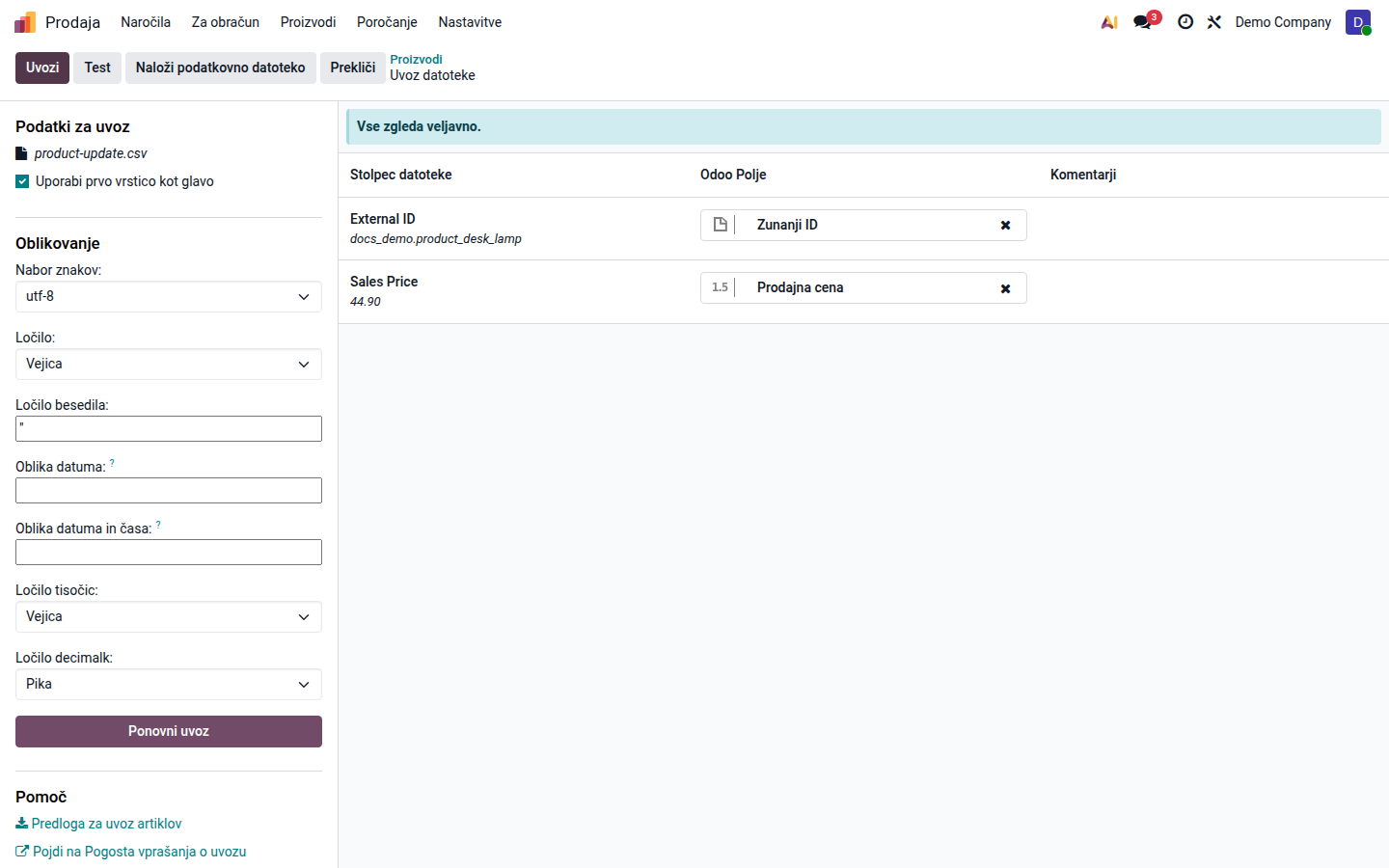Click the product-update.csv file name
The width and height of the screenshot is (1389, 868).
[91, 153]
